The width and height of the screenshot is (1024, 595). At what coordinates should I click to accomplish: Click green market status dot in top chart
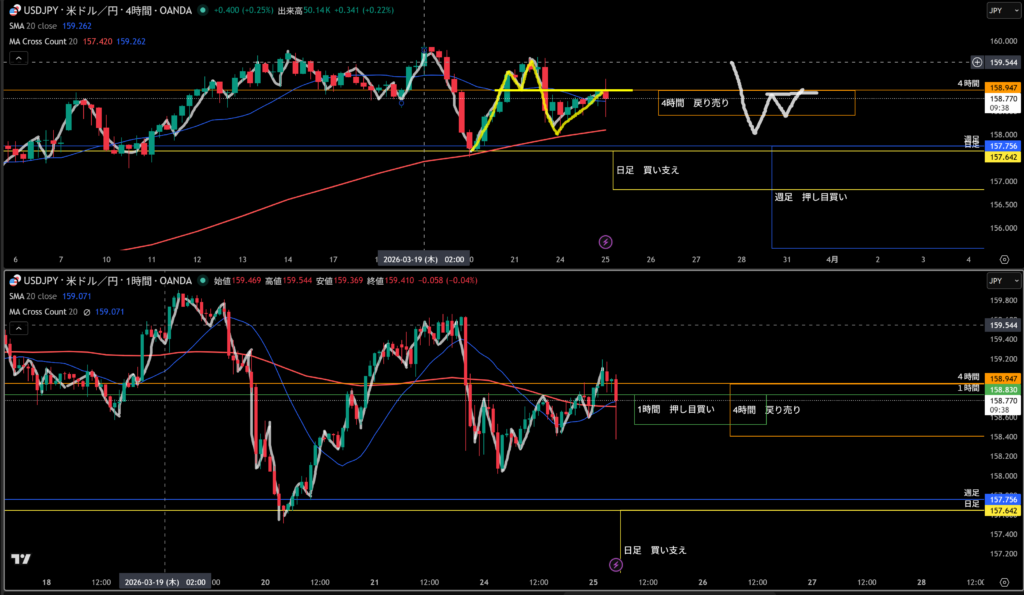(x=203, y=10)
